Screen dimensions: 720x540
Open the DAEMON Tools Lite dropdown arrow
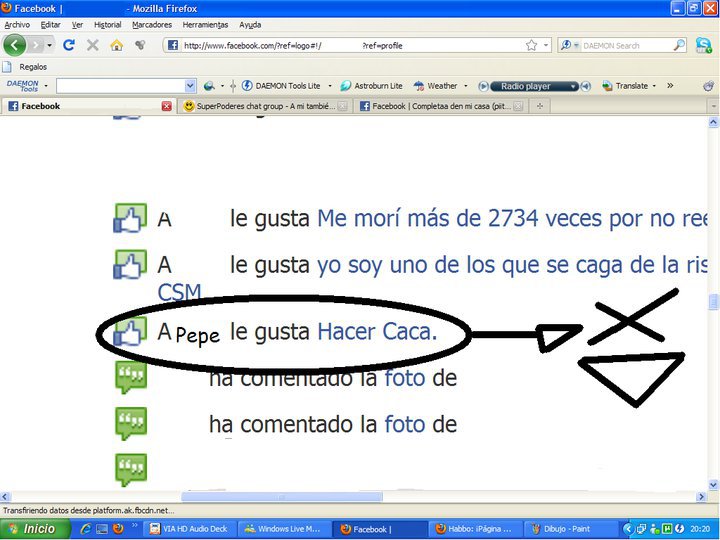click(330, 86)
